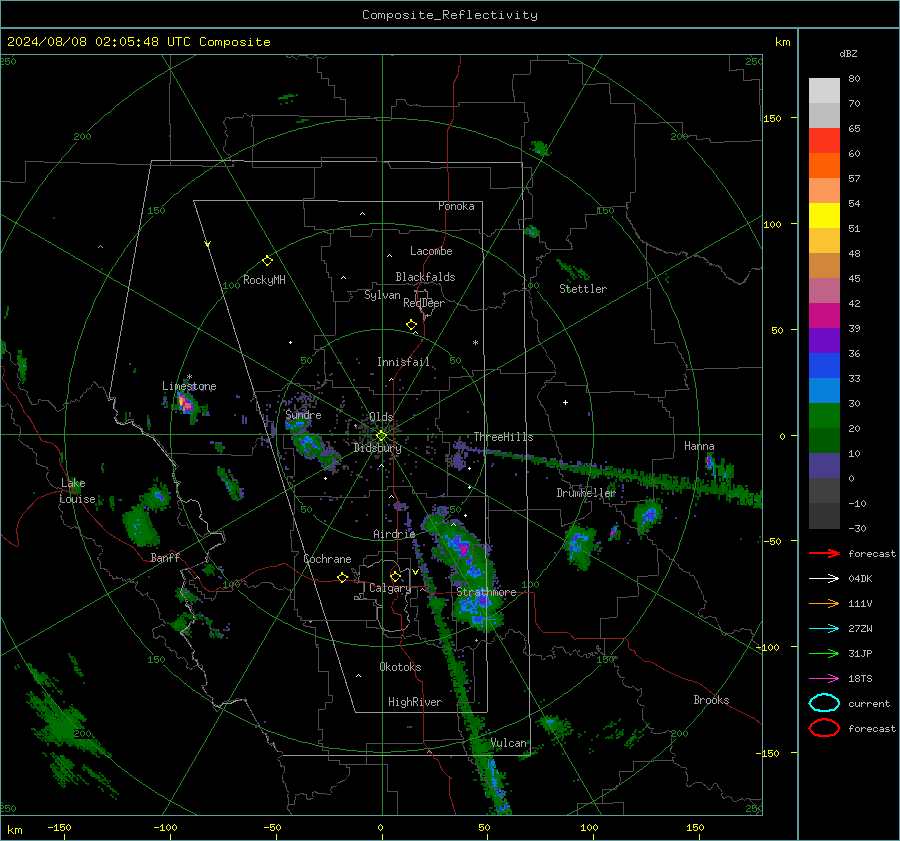Click the purple swatch below 39 dBZ

(824, 340)
